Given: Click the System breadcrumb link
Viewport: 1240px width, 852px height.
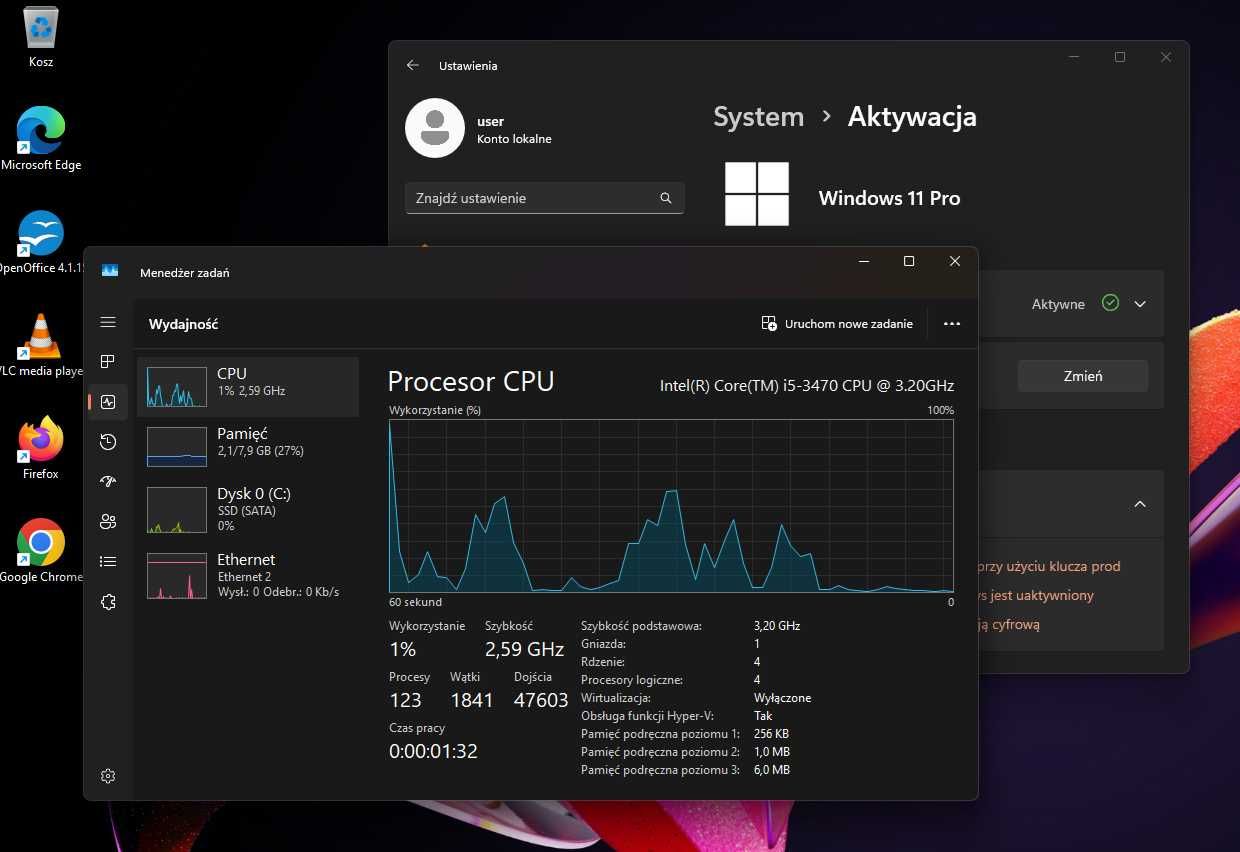Looking at the screenshot, I should [758, 117].
